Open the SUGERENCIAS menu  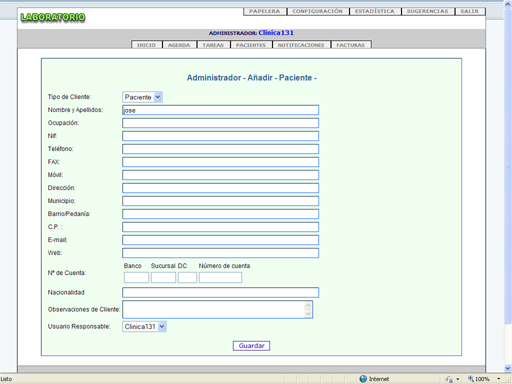click(x=428, y=11)
